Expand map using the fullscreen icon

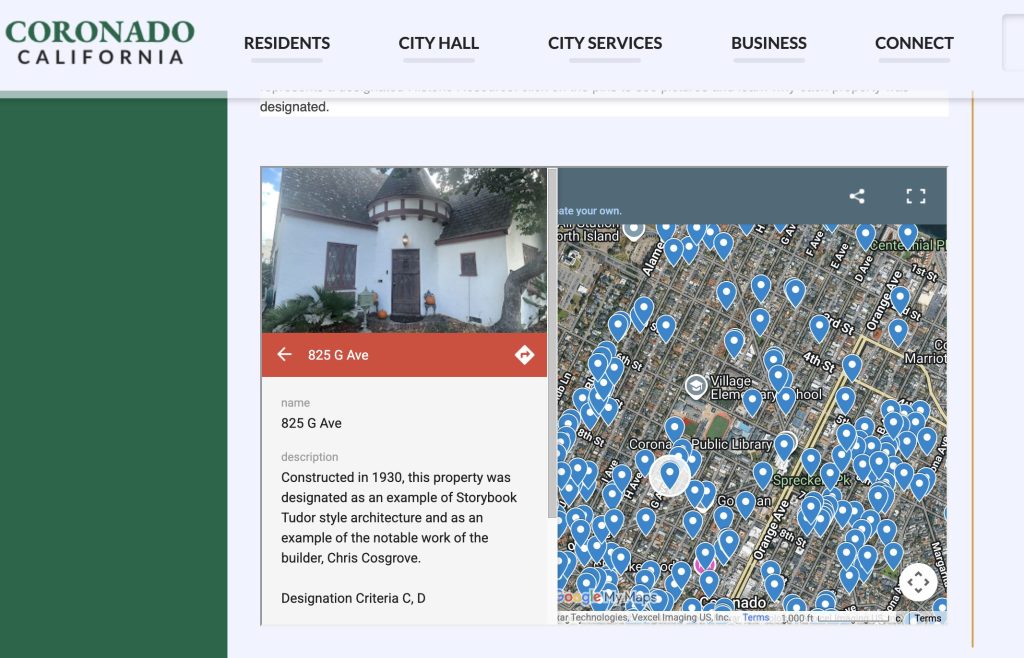click(x=916, y=196)
